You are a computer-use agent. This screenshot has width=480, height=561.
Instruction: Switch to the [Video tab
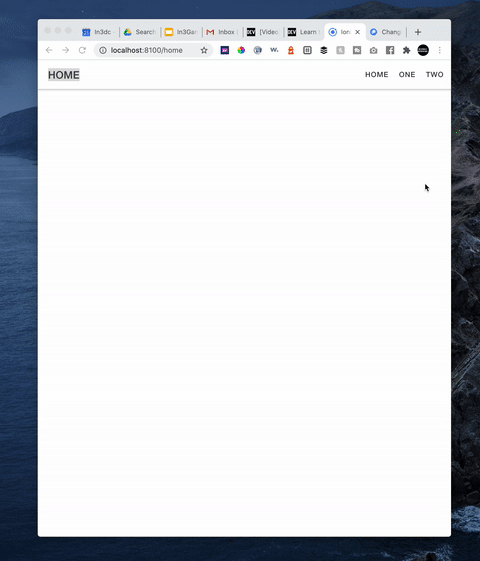point(263,32)
